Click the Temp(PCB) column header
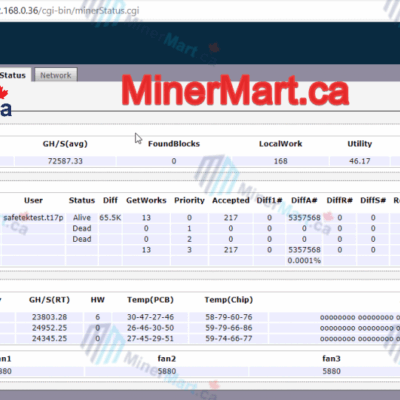The height and width of the screenshot is (400, 400). (x=150, y=300)
